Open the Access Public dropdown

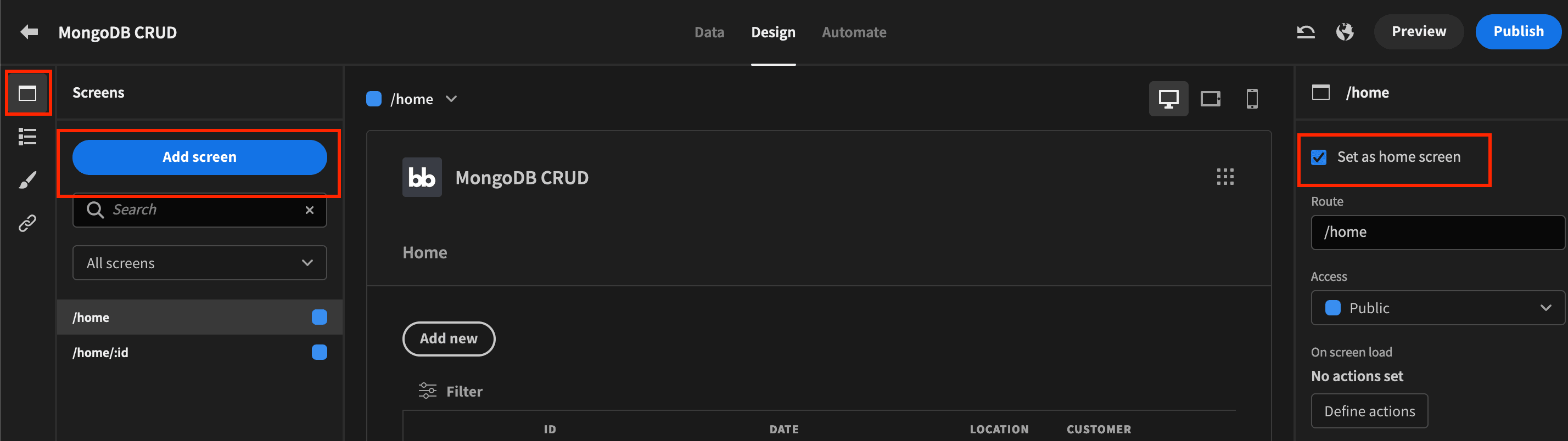click(1437, 308)
